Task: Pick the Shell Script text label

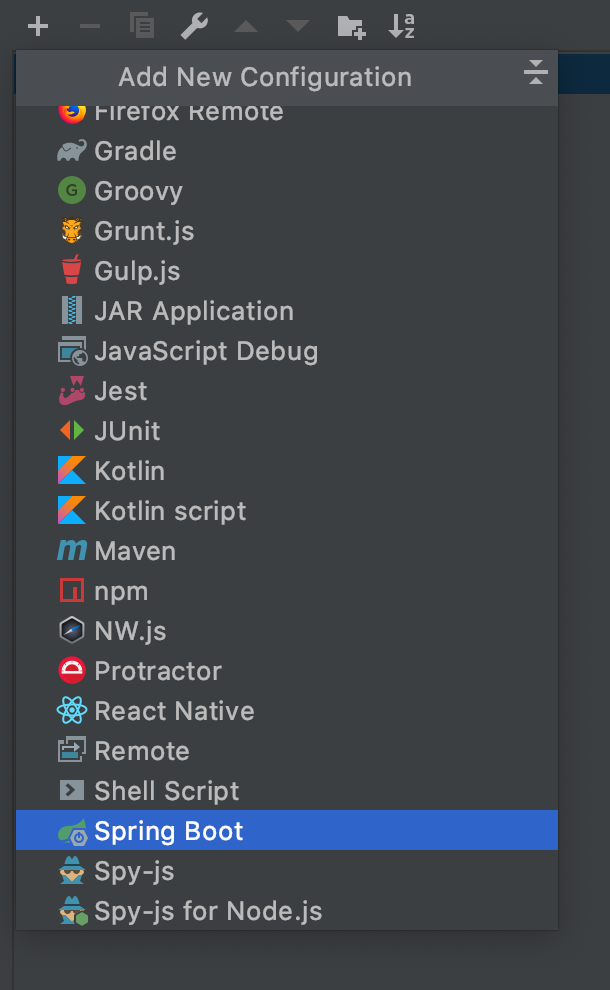Action: [167, 792]
